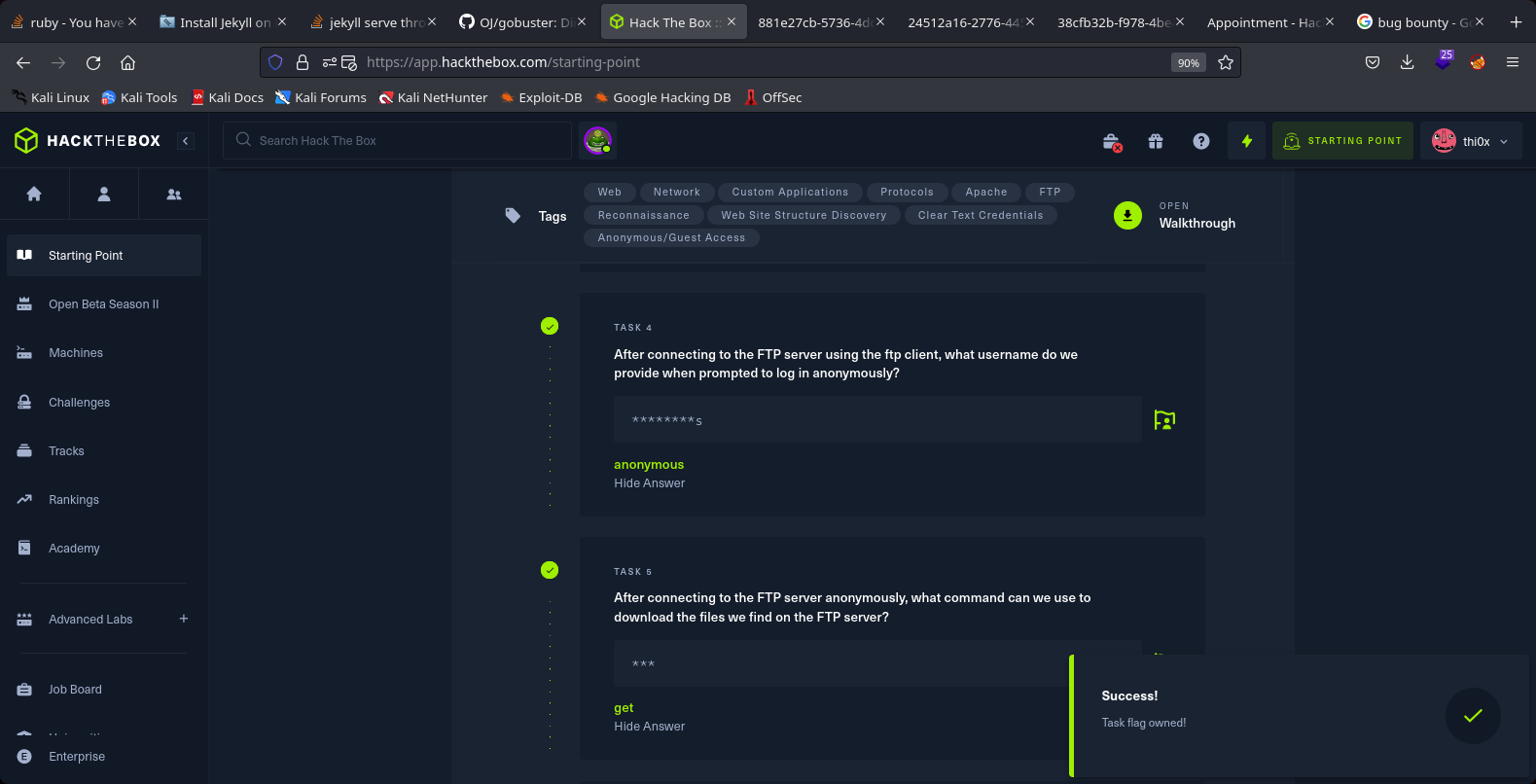Open Google Hacking DB bookmark

[662, 97]
